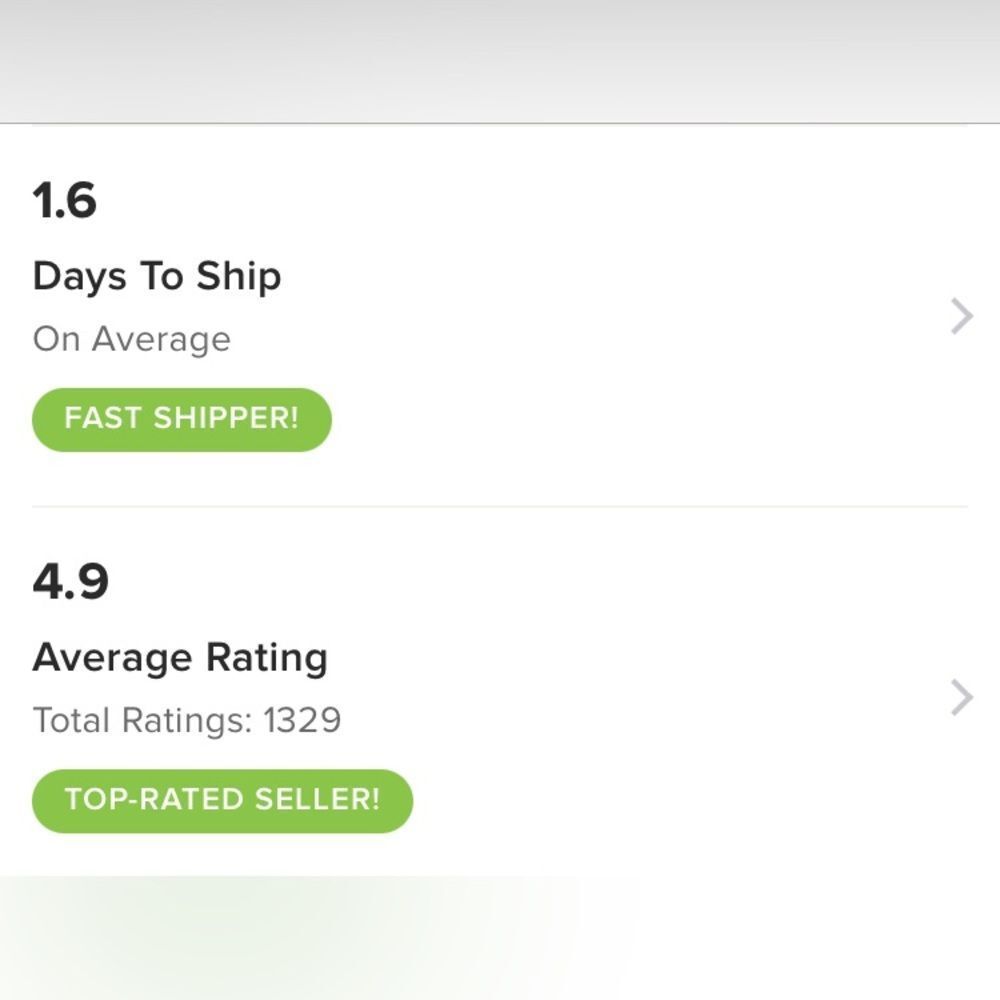This screenshot has height=1000, width=1000.
Task: Select the Days To Ship heading
Action: click(156, 277)
